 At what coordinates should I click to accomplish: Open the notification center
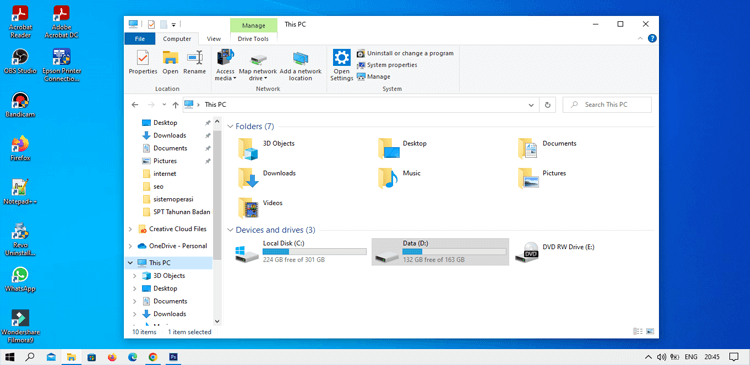pyautogui.click(x=733, y=357)
